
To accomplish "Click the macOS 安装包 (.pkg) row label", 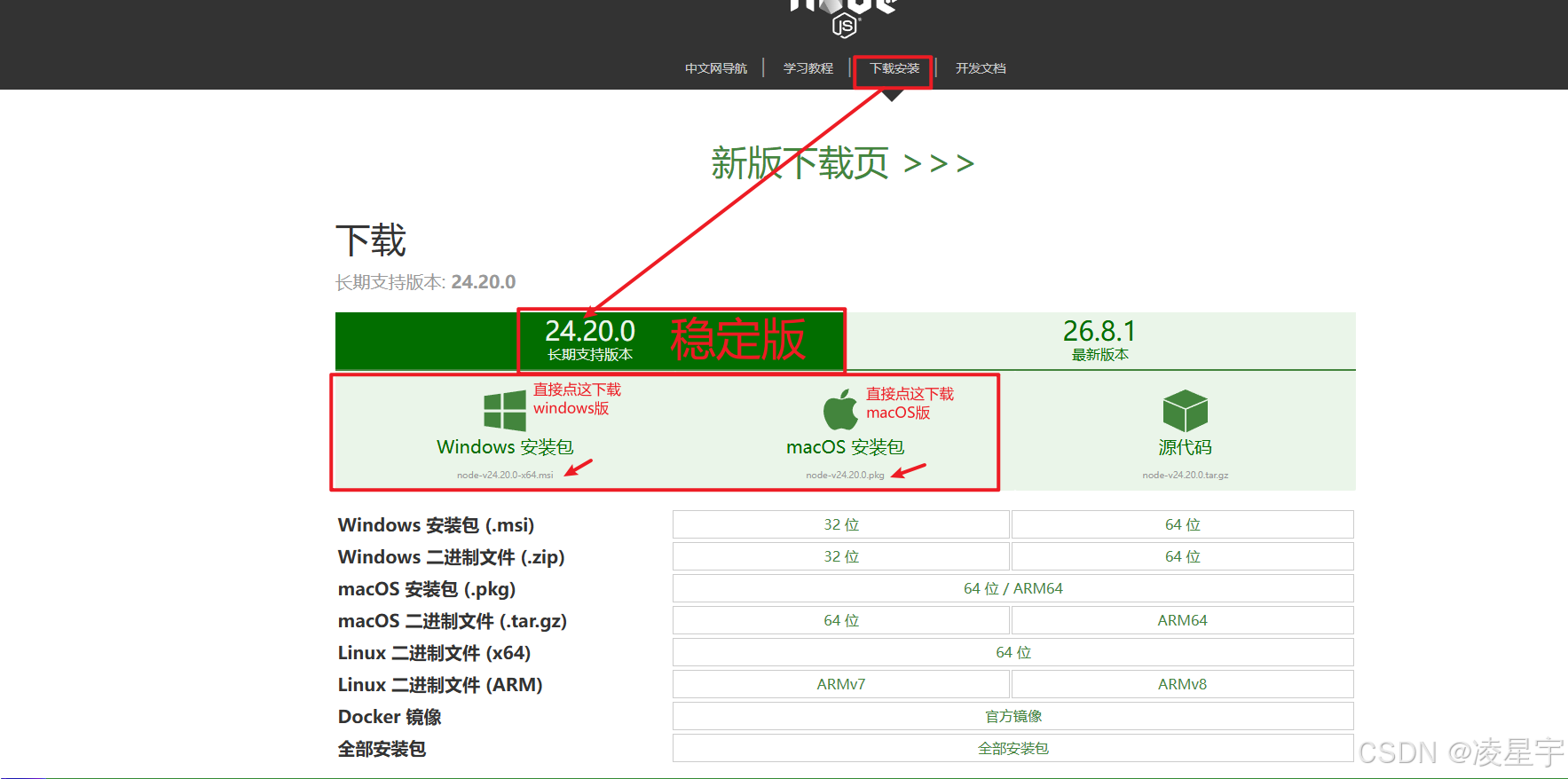I will (427, 589).
